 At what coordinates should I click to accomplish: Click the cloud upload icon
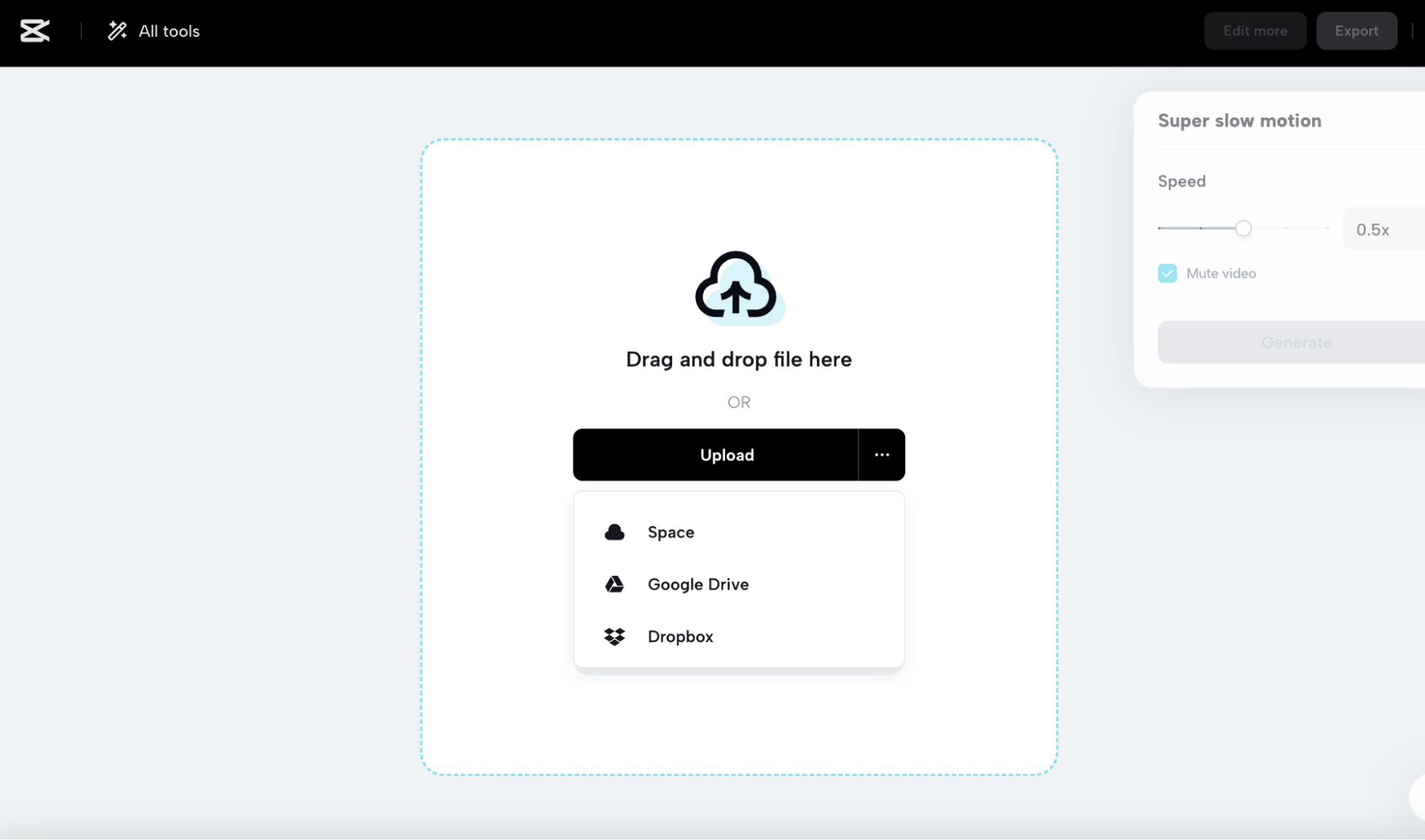(737, 286)
